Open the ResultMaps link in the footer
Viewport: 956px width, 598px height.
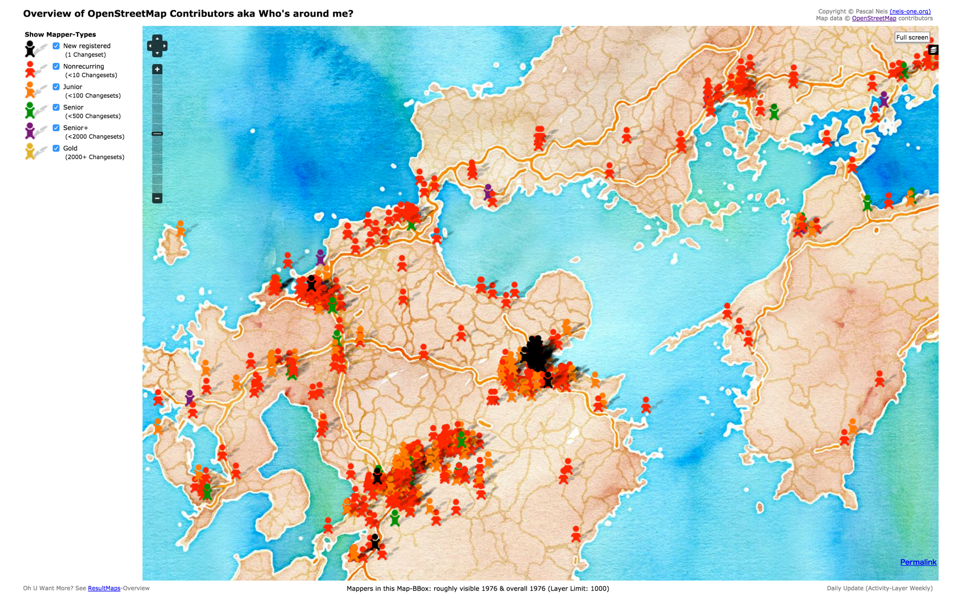104,588
